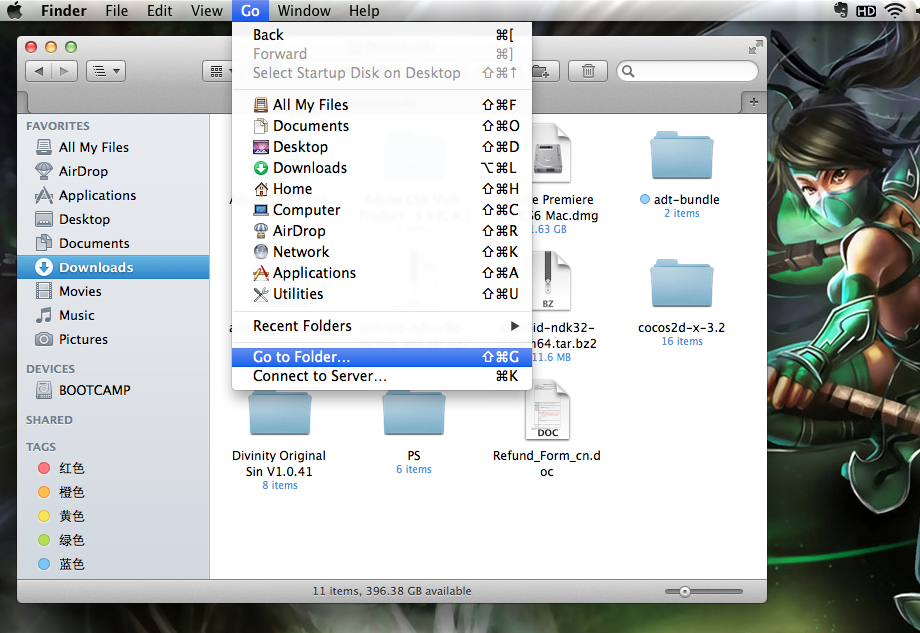
Task: Click the trash delete toolbar button
Action: coord(588,72)
